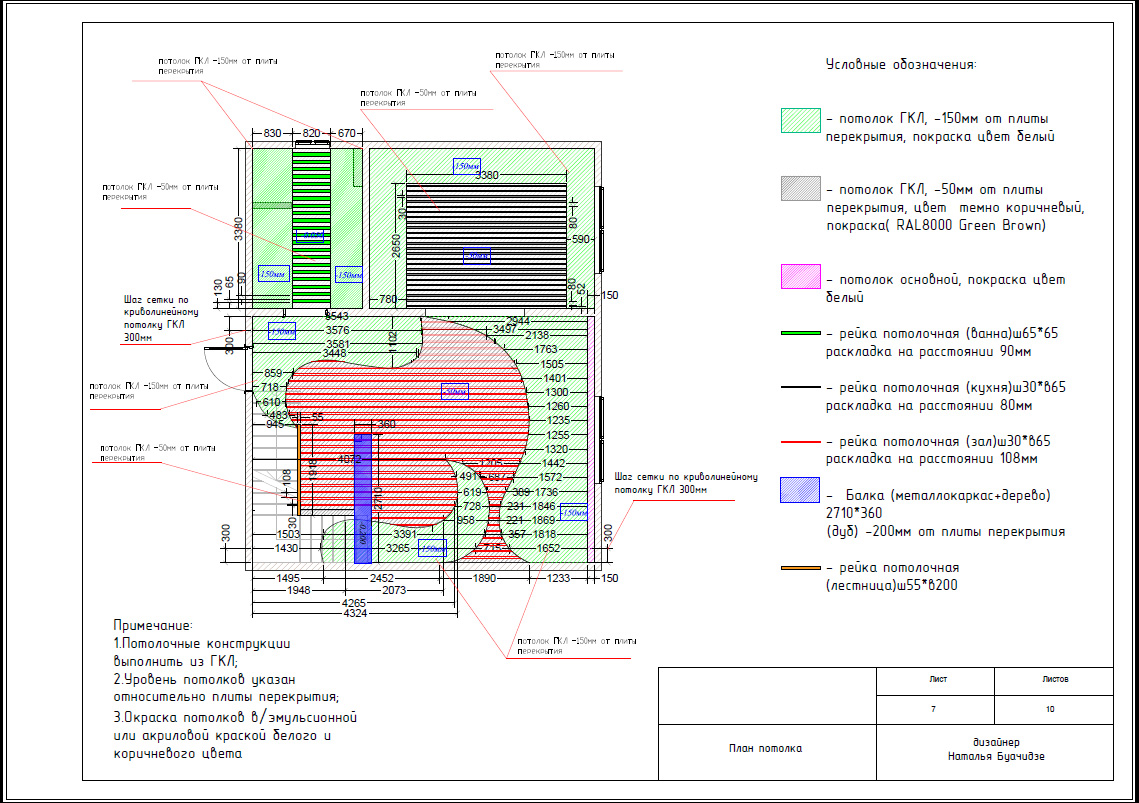The height and width of the screenshot is (803, 1139).
Task: Select the black kitchen rail legend line
Action: coord(800,387)
